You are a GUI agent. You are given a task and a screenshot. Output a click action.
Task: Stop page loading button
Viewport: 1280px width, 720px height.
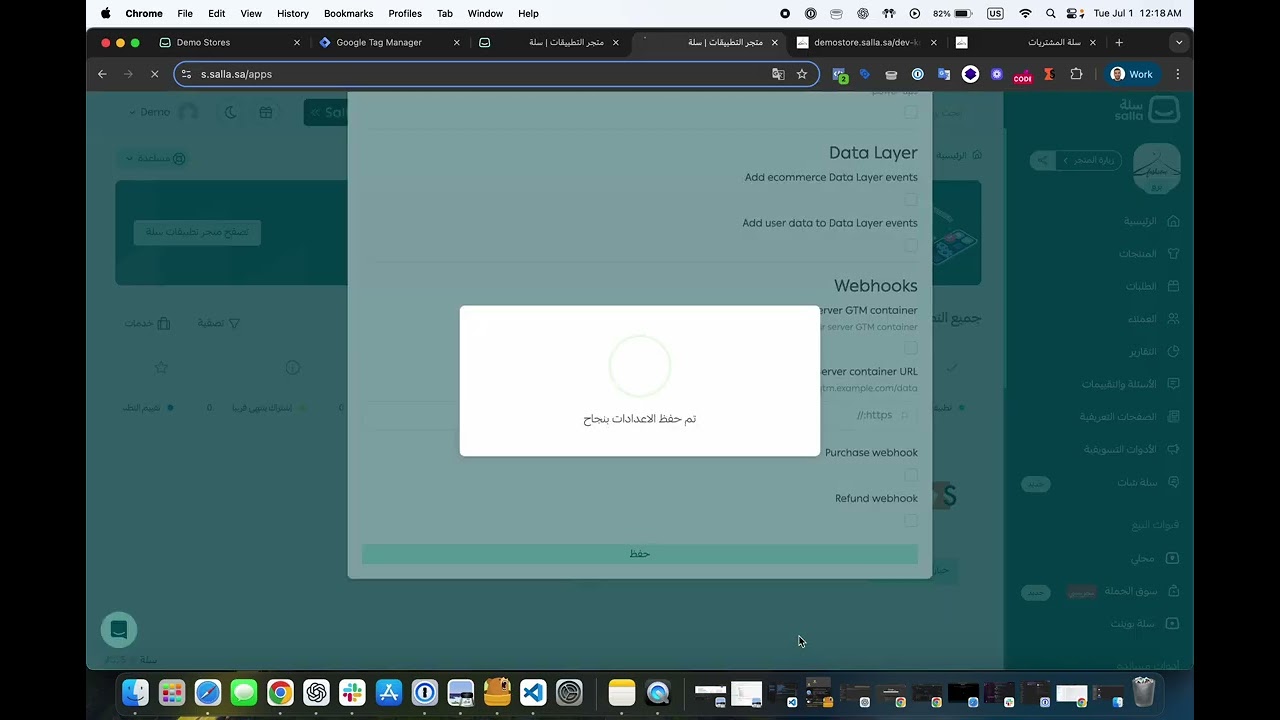pyautogui.click(x=154, y=74)
